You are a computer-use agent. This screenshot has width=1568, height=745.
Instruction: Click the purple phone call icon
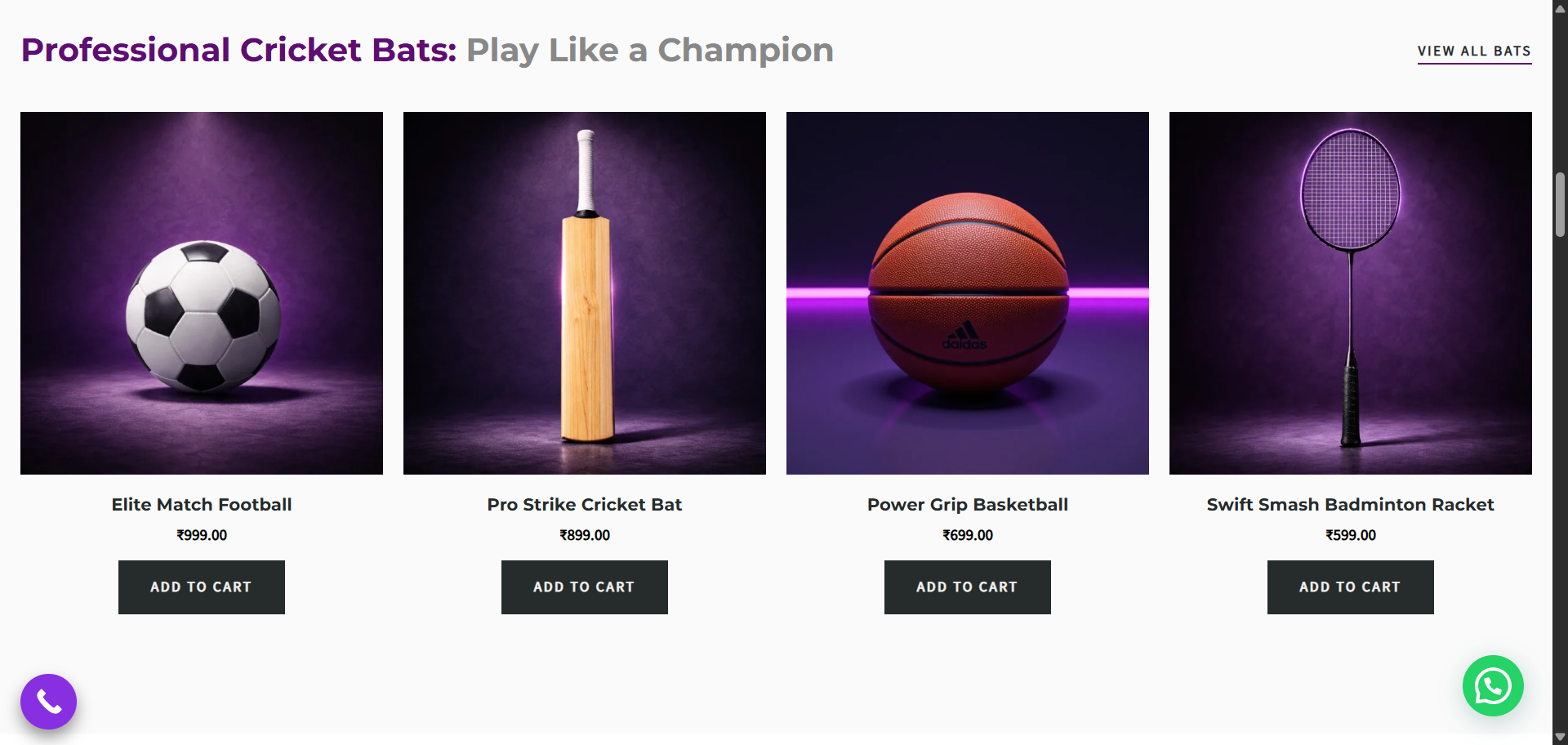click(x=48, y=702)
